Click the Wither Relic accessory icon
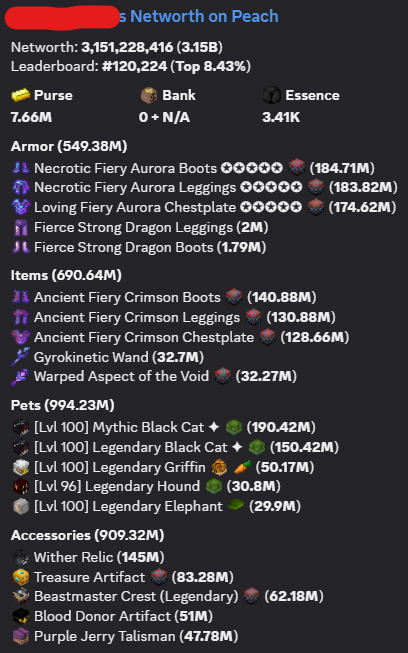The image size is (408, 653). 20,557
